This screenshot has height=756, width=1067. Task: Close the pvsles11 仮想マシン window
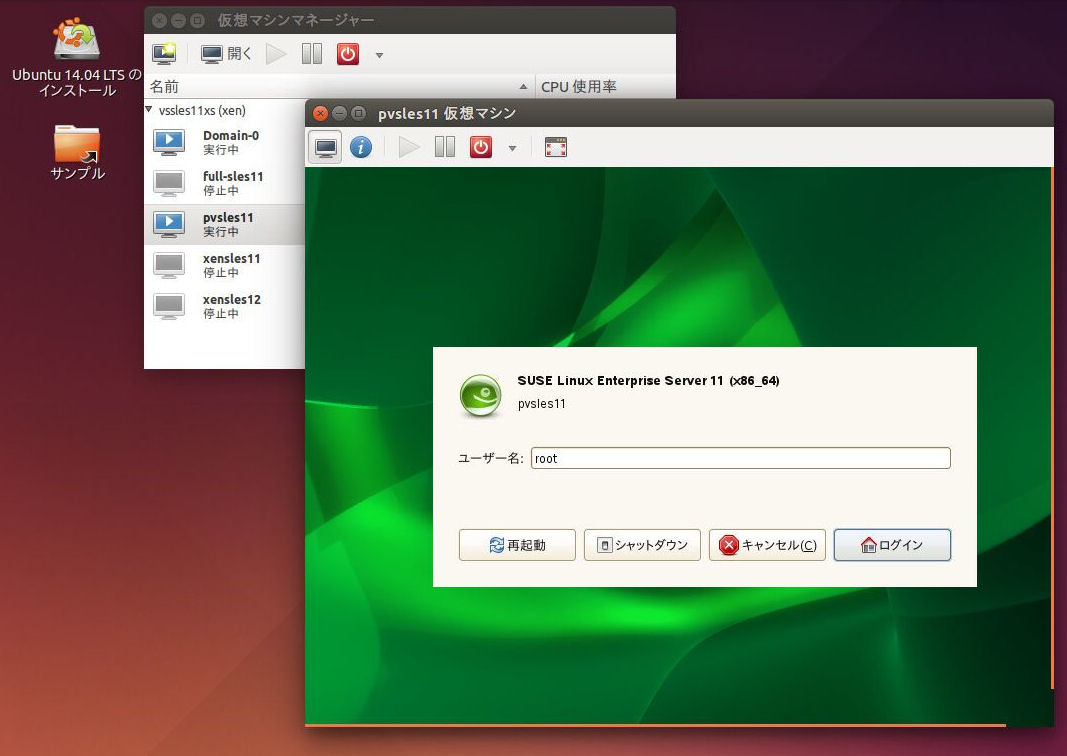pos(321,113)
